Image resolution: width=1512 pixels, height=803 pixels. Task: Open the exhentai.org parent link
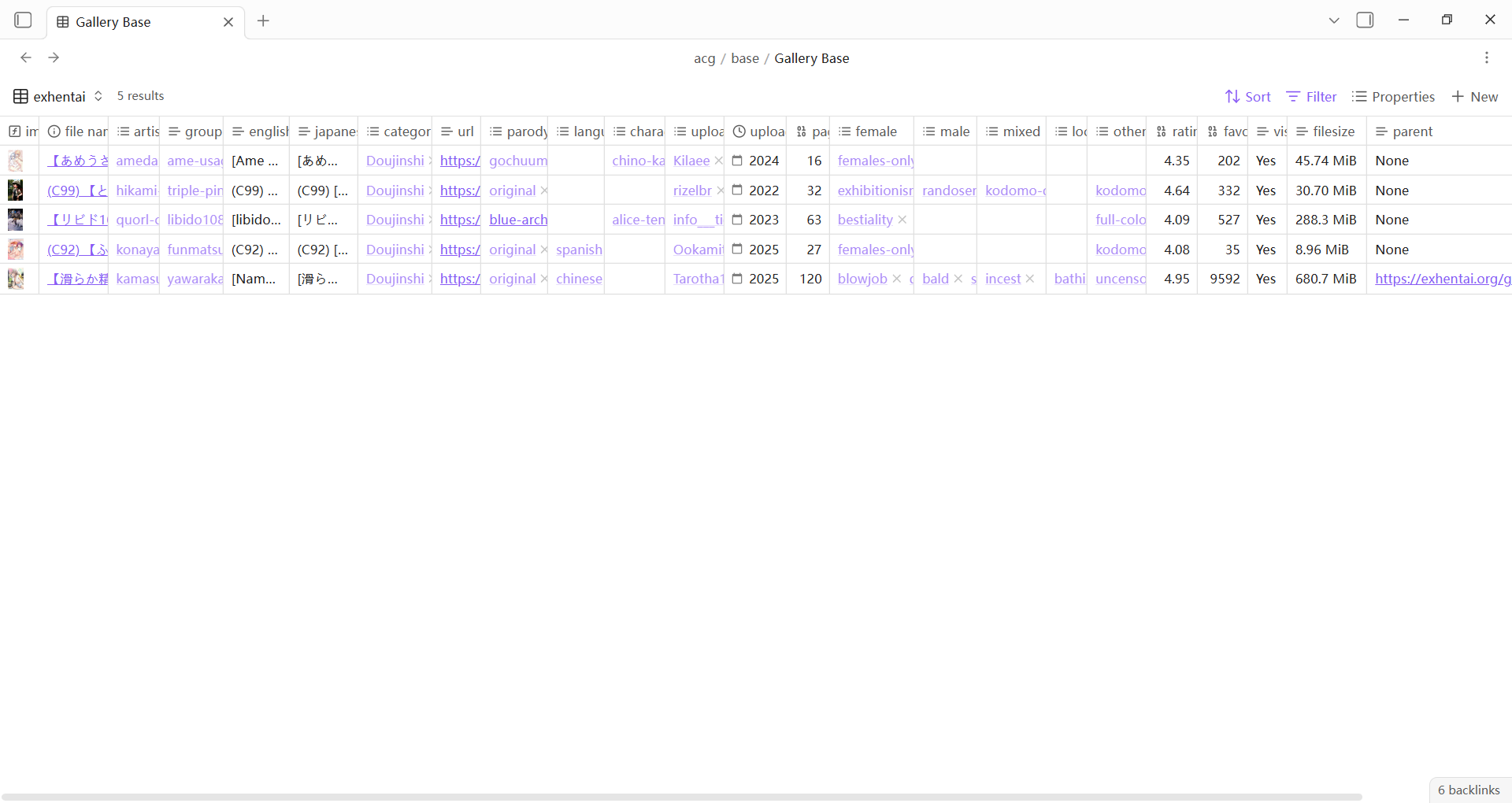click(1443, 279)
